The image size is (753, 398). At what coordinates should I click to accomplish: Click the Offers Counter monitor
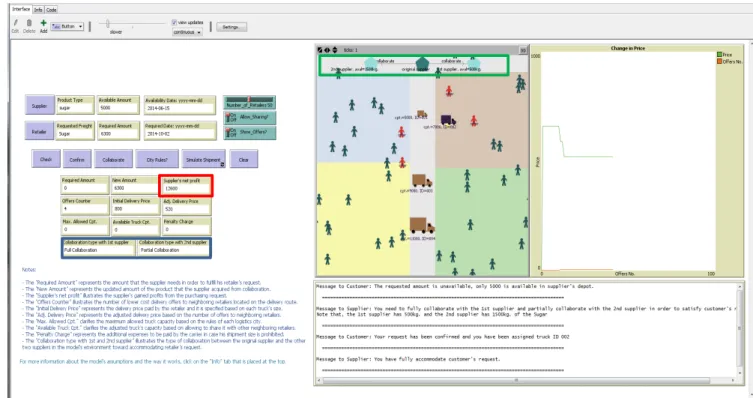click(85, 205)
